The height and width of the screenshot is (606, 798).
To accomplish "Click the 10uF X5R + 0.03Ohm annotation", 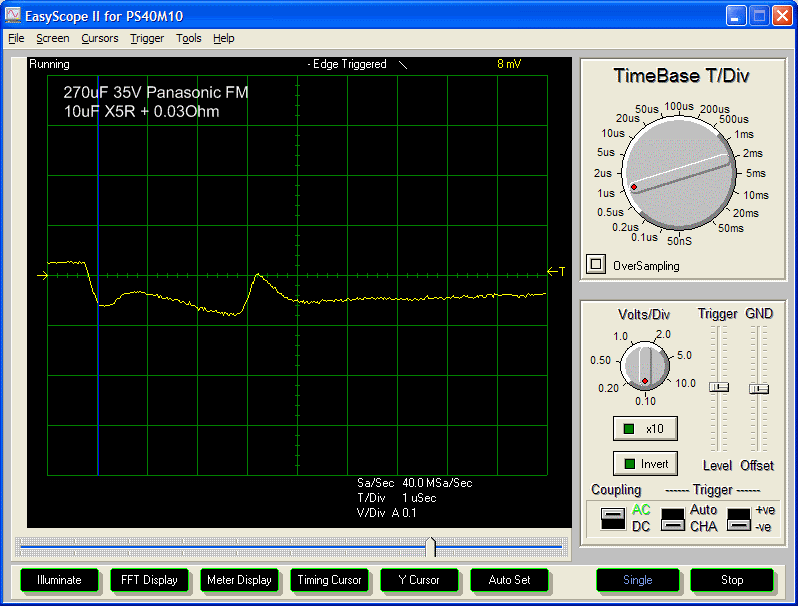I will pos(141,111).
